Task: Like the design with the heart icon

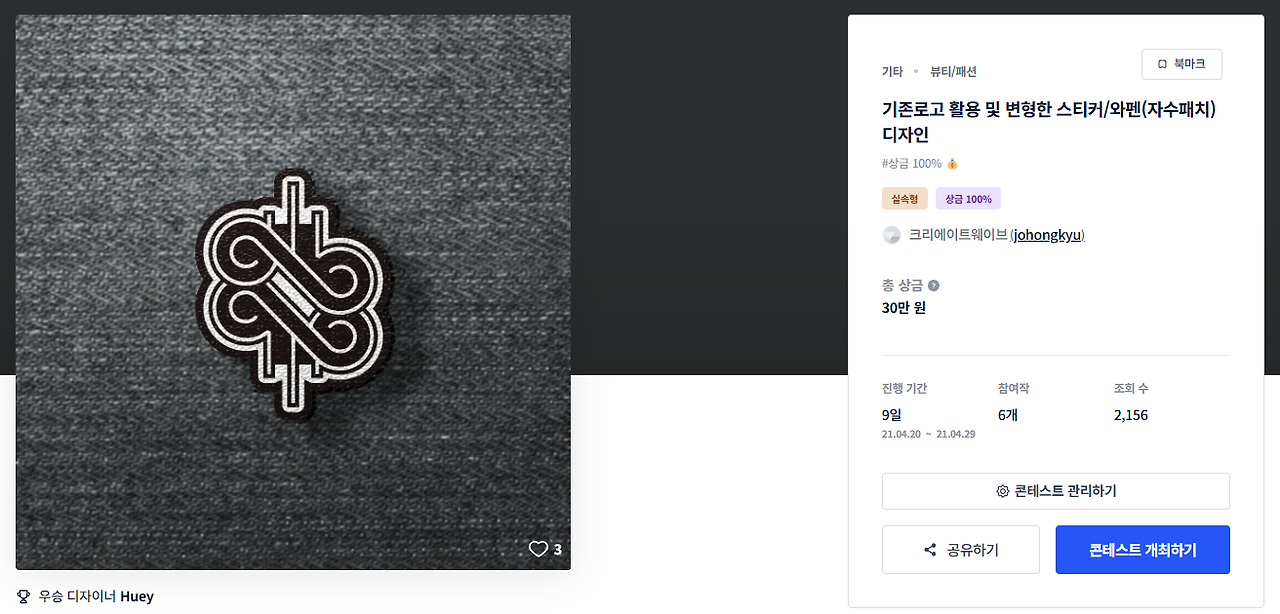Action: point(538,549)
